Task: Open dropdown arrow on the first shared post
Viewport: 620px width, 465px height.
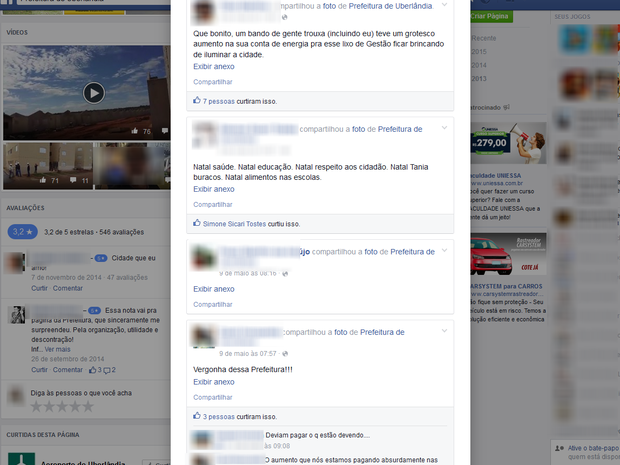Action: pyautogui.click(x=444, y=6)
